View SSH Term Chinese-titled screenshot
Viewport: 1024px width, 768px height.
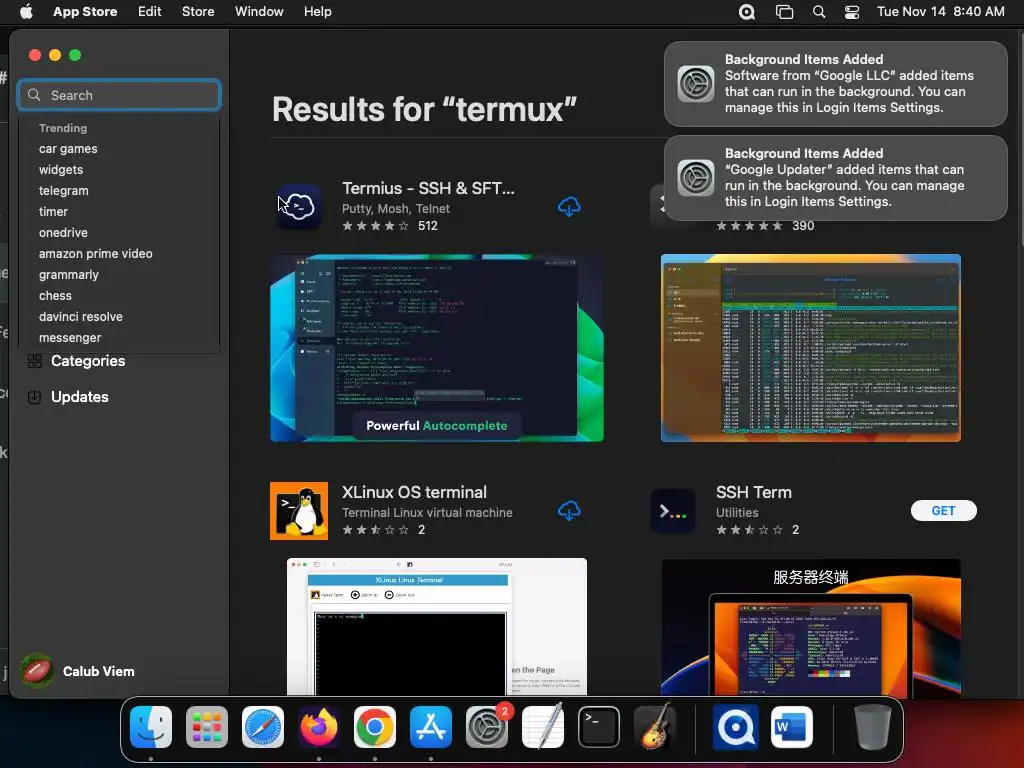(810, 627)
